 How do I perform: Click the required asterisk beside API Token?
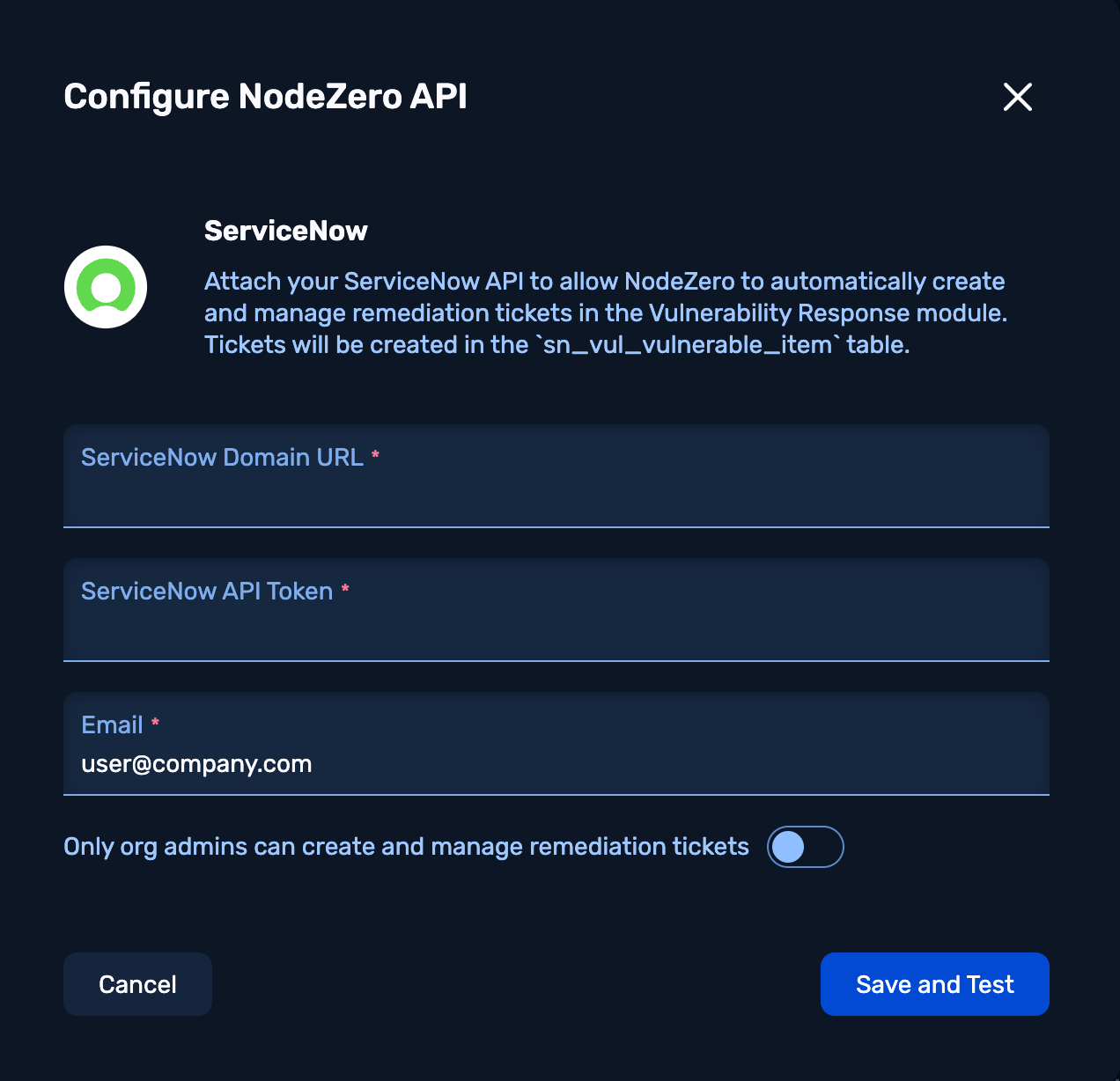(345, 589)
